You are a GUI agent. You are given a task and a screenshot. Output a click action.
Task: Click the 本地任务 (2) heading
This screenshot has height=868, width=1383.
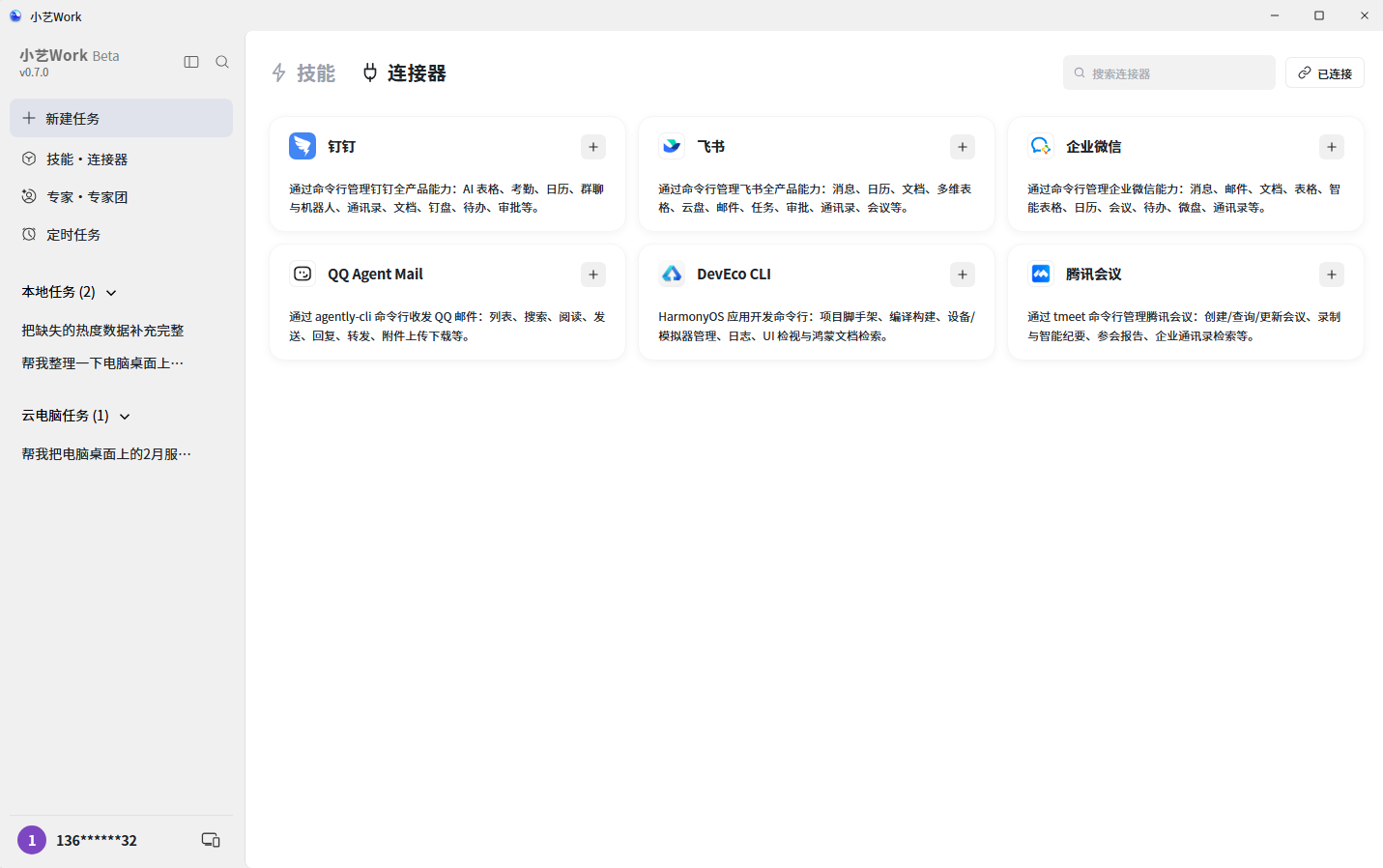click(58, 292)
